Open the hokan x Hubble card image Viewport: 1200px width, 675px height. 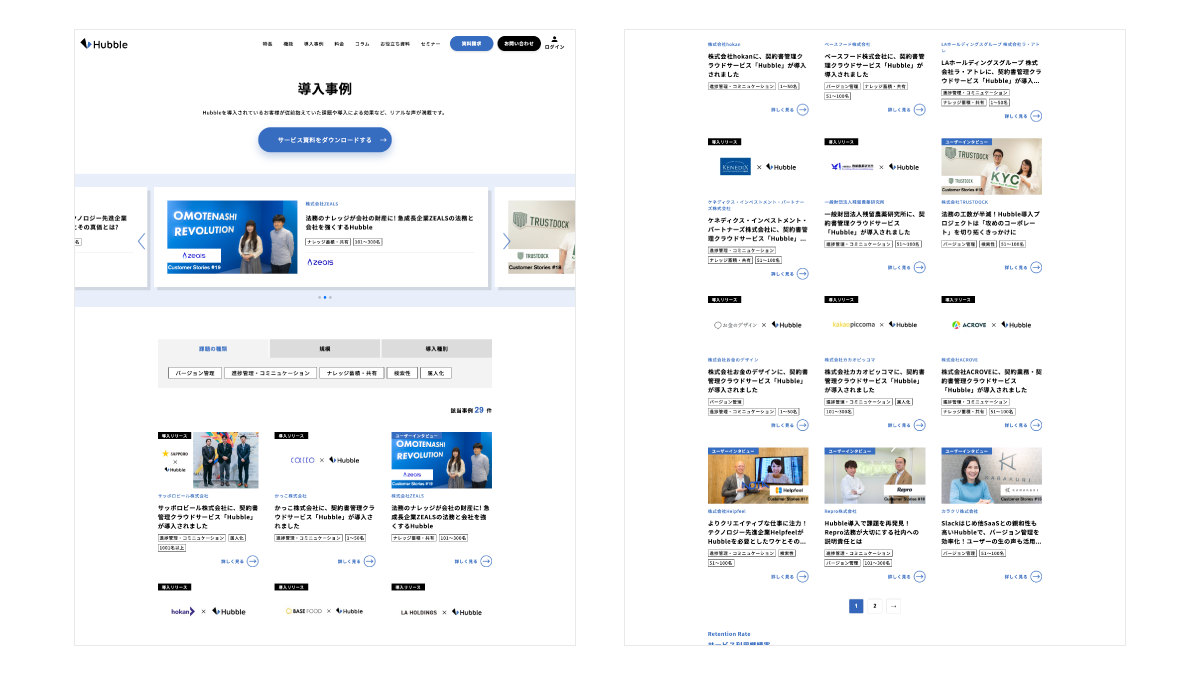[208, 611]
